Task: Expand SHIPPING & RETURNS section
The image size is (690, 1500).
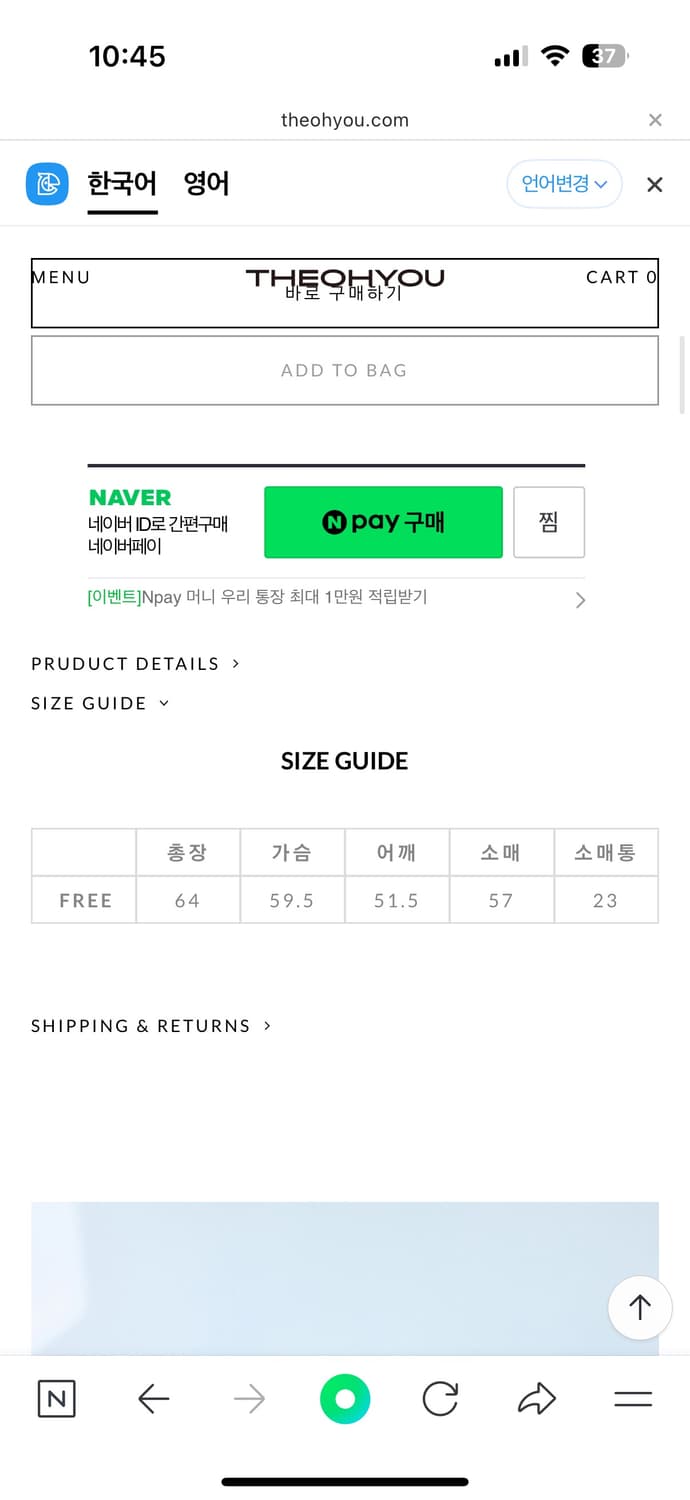Action: 151,1026
